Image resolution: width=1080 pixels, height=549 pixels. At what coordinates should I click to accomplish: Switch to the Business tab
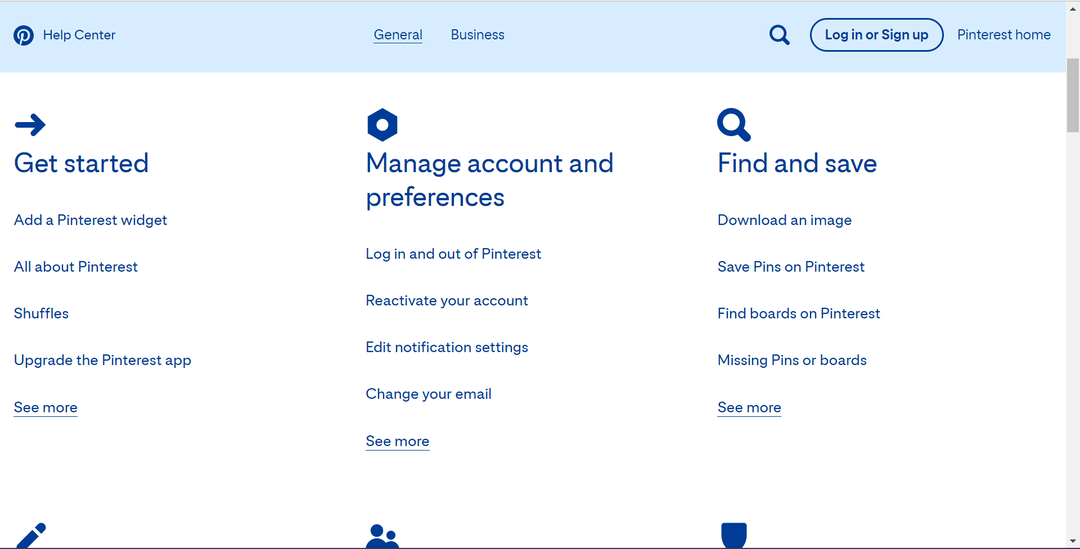[477, 34]
